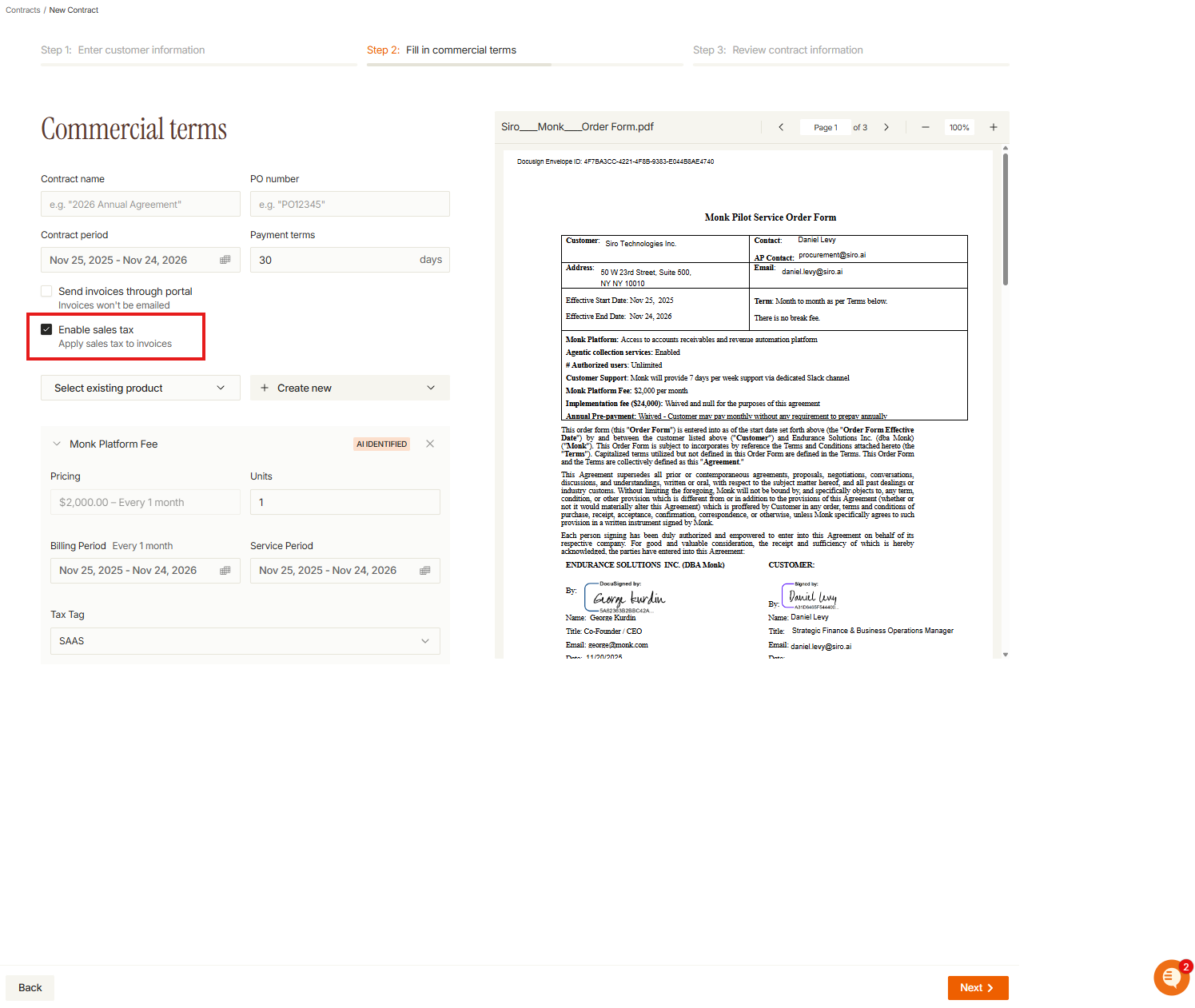
Task: Remove the Monk Platform Fee product
Action: point(430,444)
